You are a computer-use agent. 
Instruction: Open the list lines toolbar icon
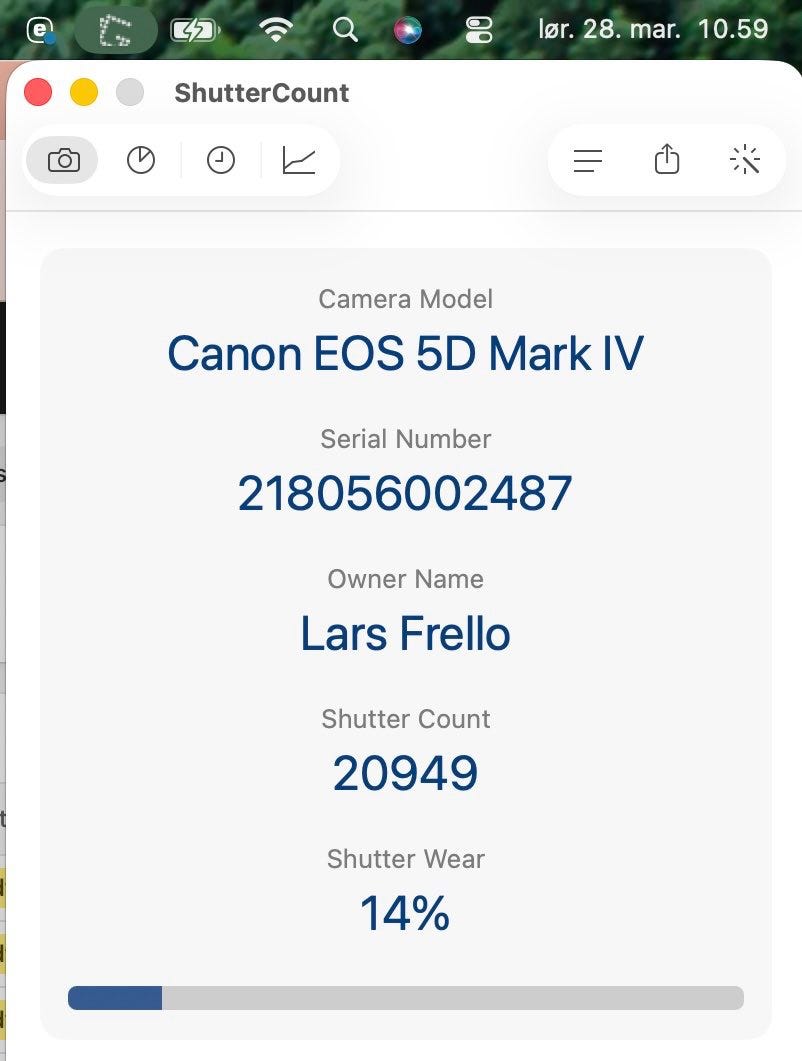(588, 160)
